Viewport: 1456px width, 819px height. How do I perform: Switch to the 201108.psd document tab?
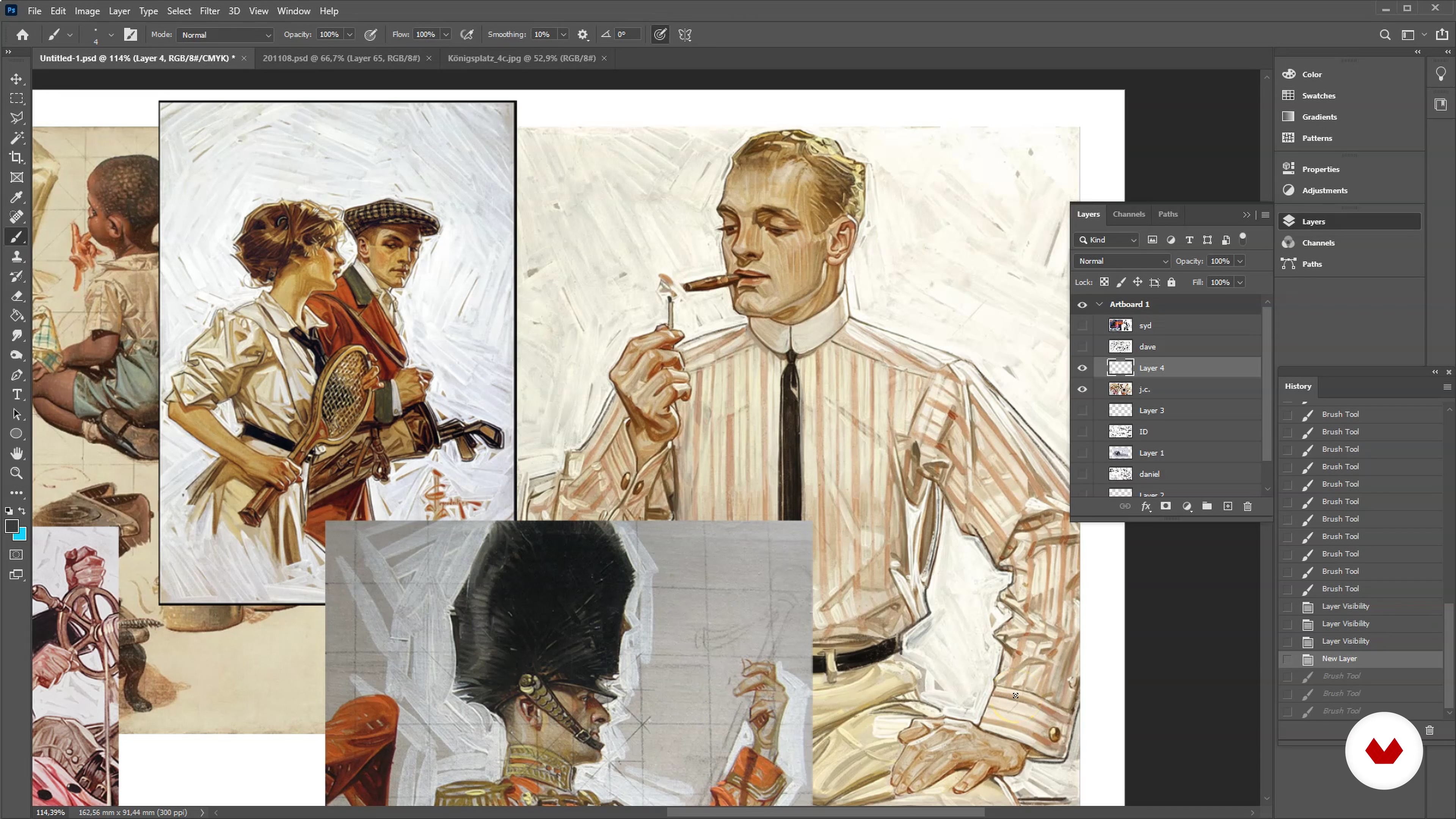coord(341,58)
